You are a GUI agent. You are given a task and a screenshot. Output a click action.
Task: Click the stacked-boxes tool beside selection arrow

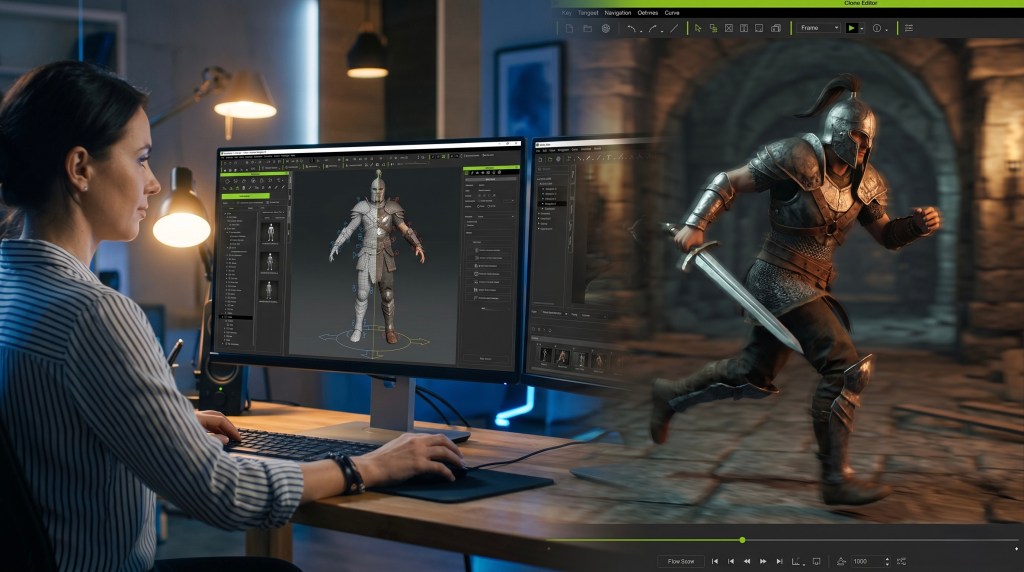click(713, 28)
